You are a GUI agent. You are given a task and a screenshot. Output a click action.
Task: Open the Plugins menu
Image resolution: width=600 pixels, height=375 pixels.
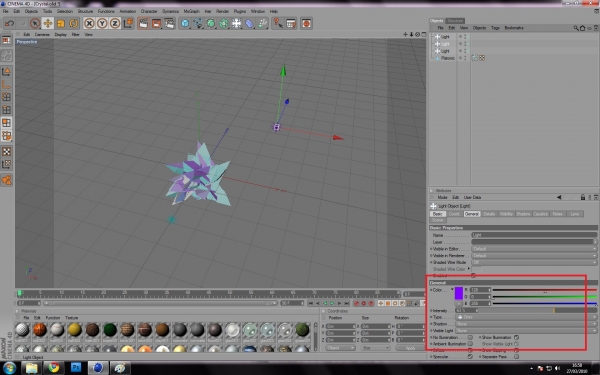[240, 11]
